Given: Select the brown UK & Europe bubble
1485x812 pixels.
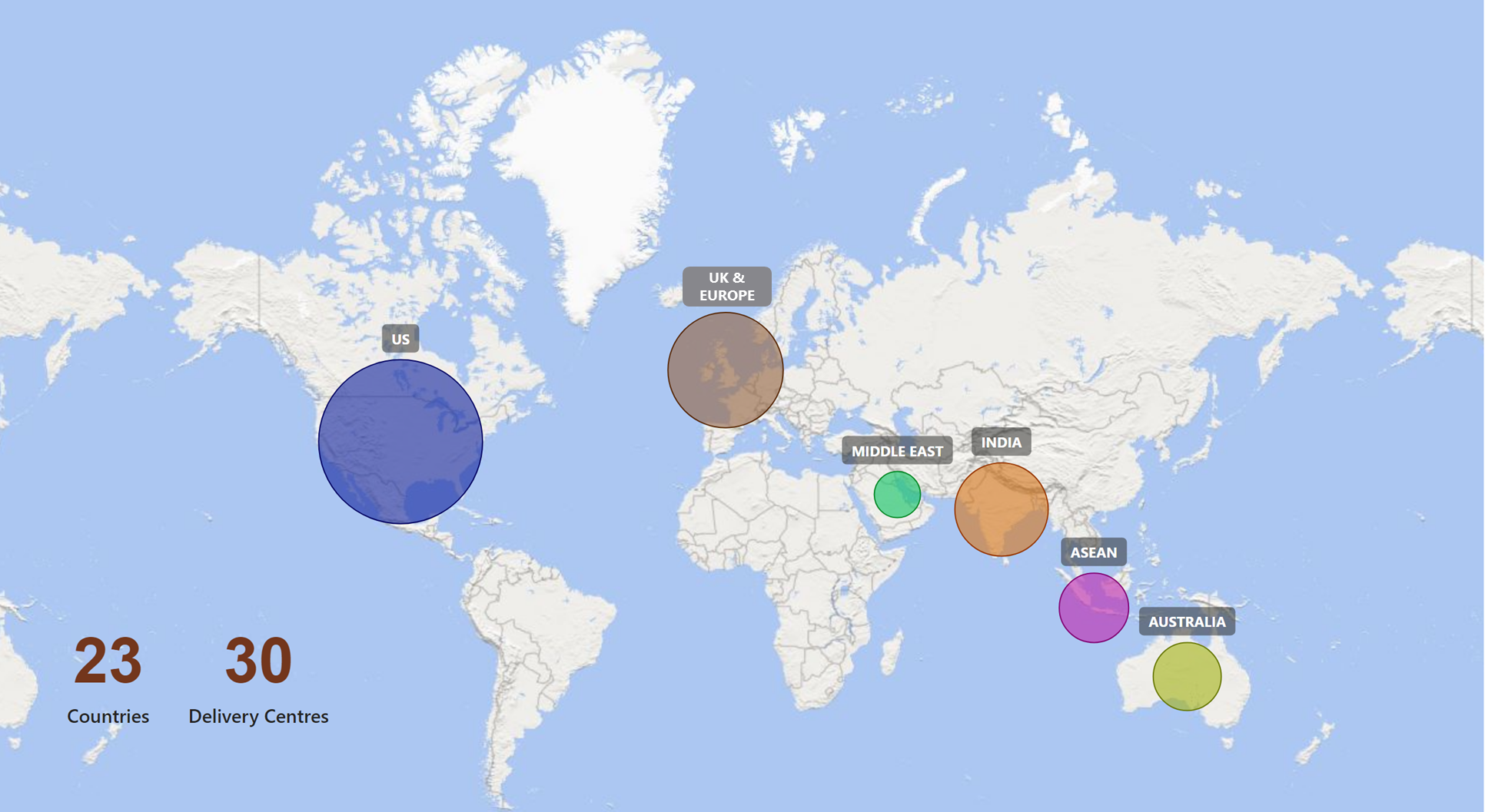Looking at the screenshot, I should tap(725, 370).
